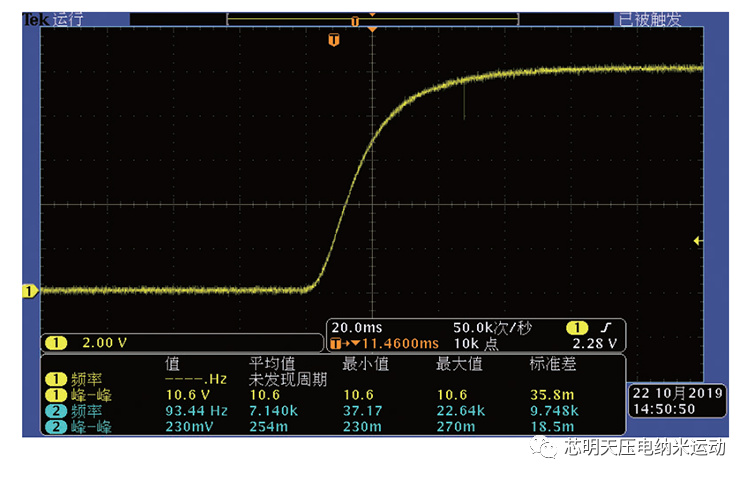Click the 值 column header

coord(173,364)
